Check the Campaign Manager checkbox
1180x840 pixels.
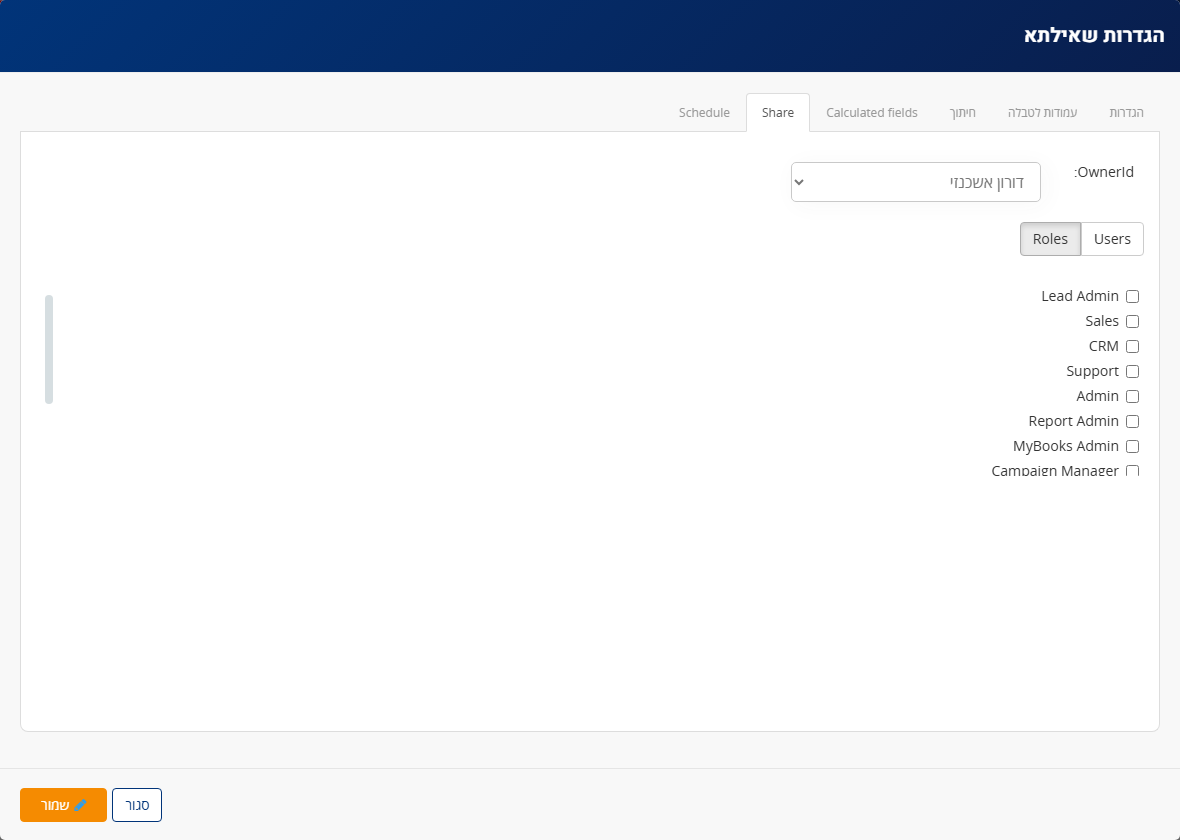(1133, 471)
